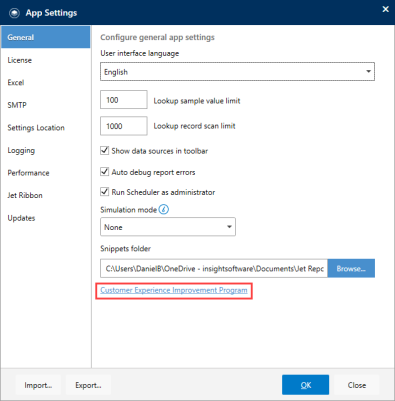Confirm settings with the OK button
Viewport: 395px width, 401px height.
pos(306,385)
